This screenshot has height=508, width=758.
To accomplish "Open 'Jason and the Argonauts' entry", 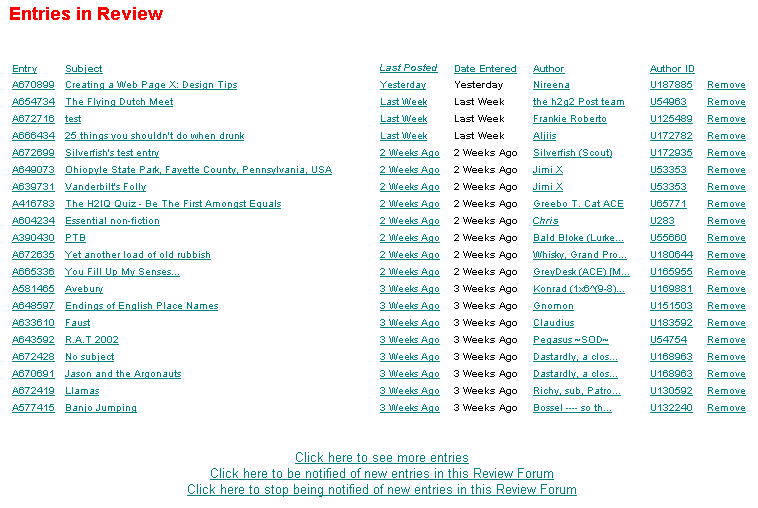I will click(x=123, y=374).
